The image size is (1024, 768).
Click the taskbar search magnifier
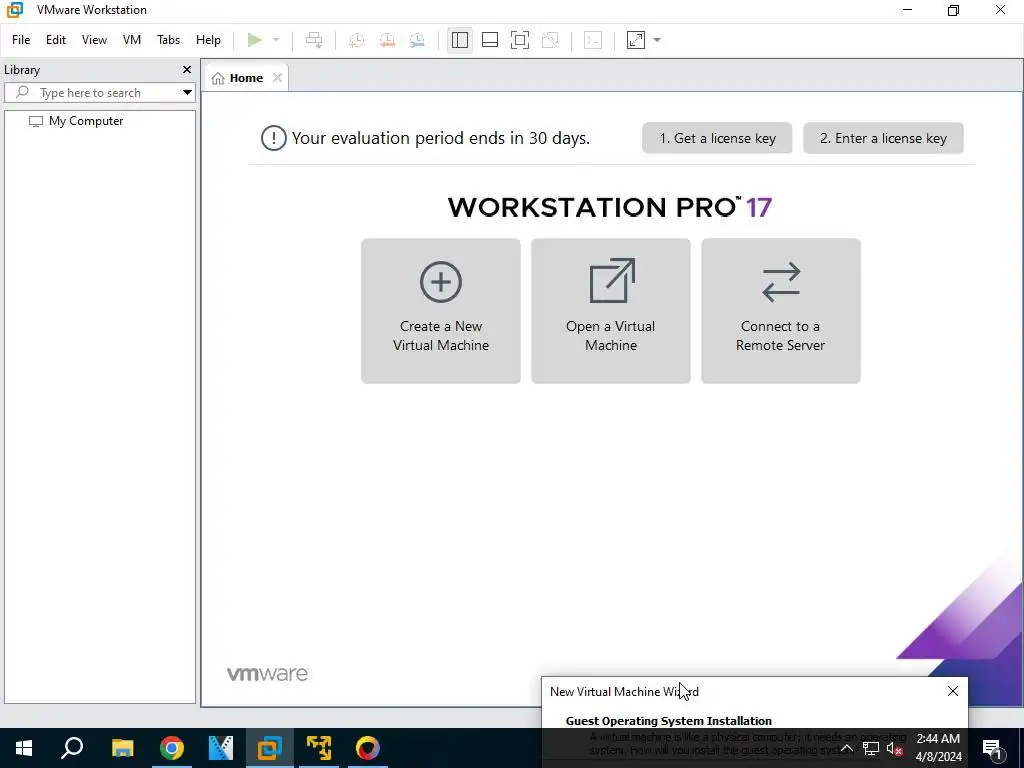72,748
